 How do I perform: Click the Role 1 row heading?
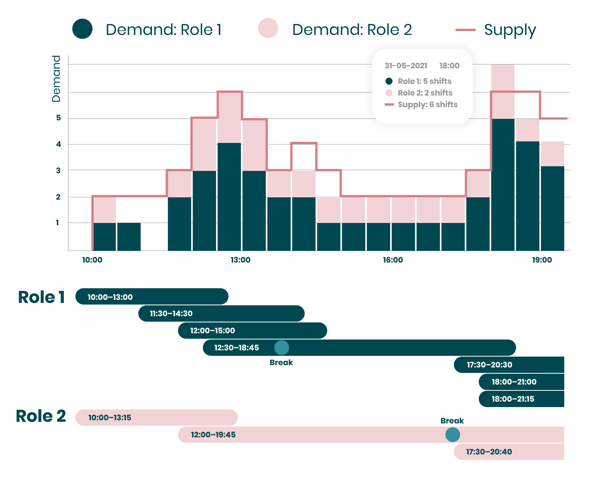coord(41,297)
